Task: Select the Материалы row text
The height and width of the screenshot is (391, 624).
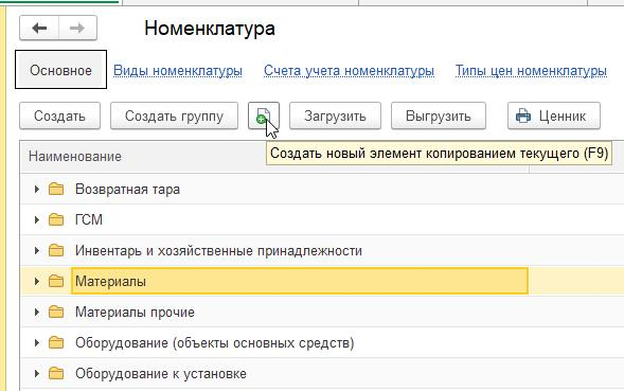Action: tap(110, 281)
